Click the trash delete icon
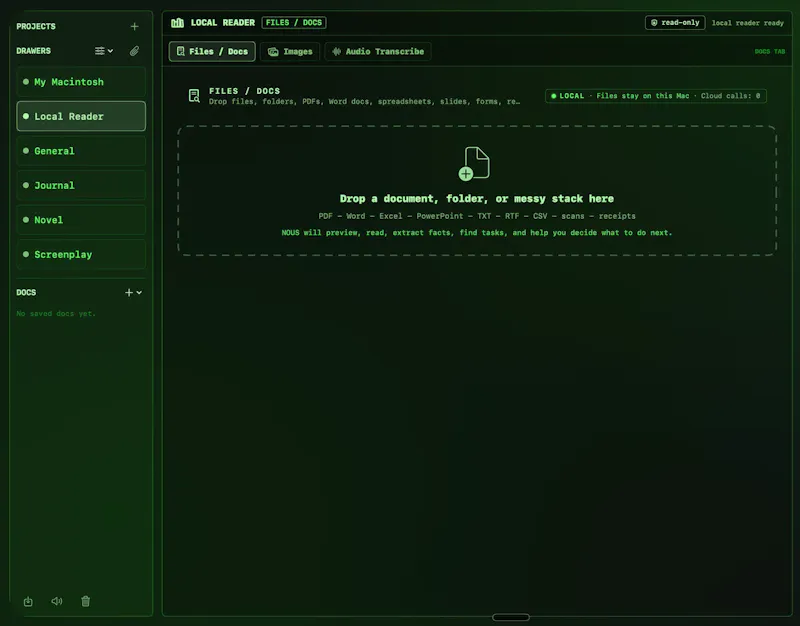The width and height of the screenshot is (800, 626). (86, 602)
